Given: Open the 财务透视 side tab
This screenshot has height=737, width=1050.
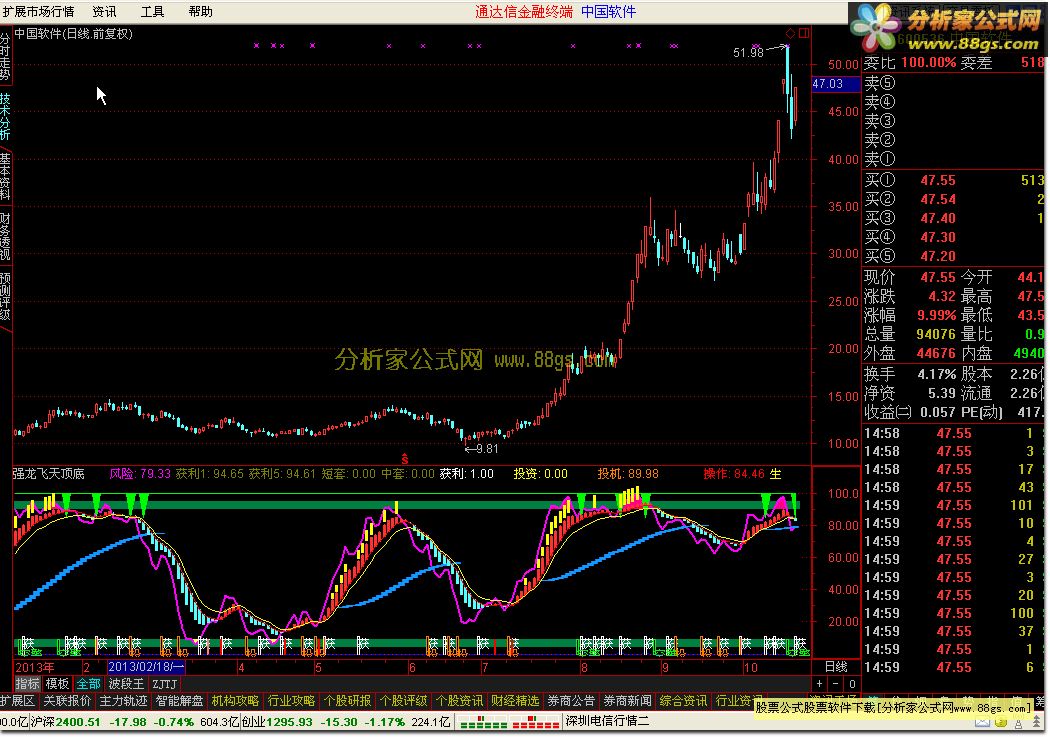Looking at the screenshot, I should pyautogui.click(x=5, y=236).
